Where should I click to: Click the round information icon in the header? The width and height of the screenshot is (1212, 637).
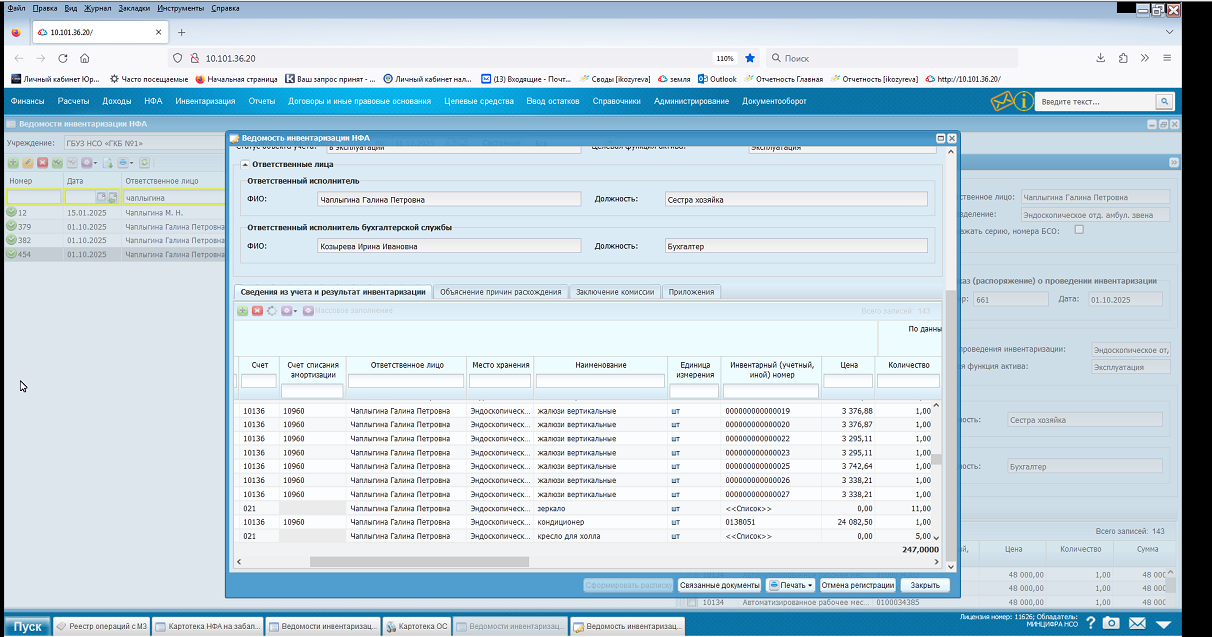(x=1024, y=101)
